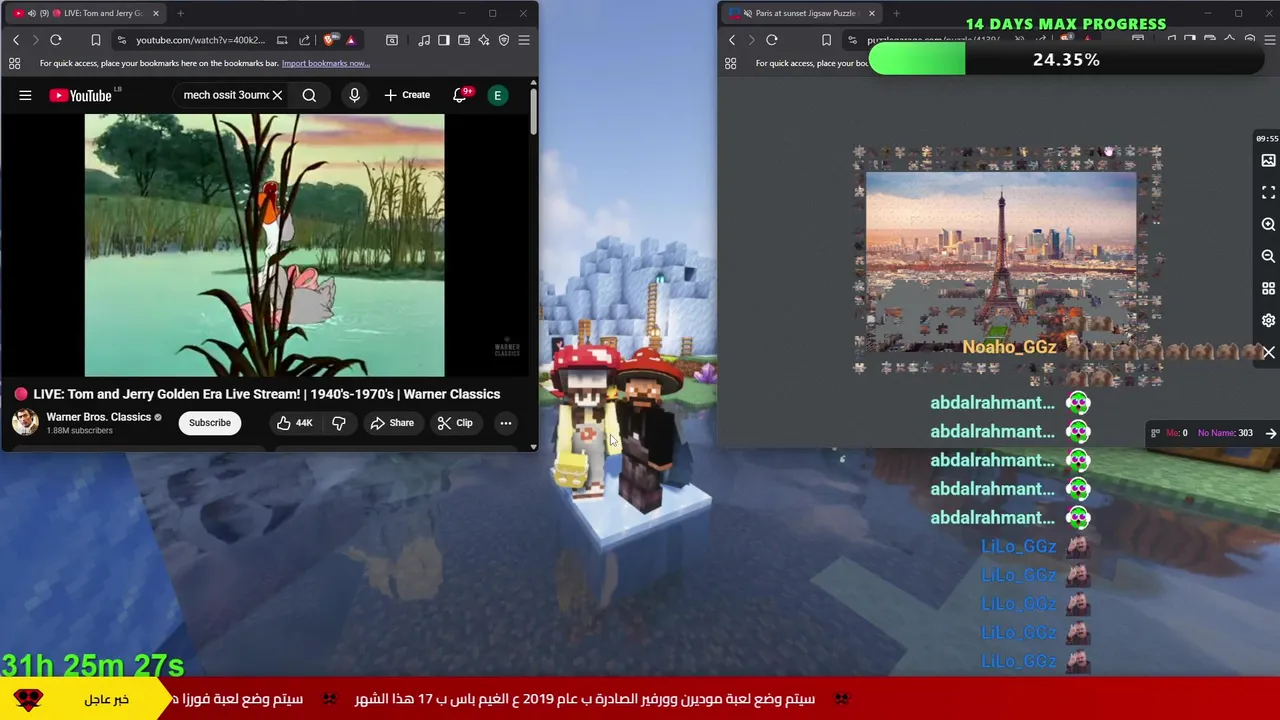
Task: Open more actions three-dot menu
Action: click(x=506, y=423)
